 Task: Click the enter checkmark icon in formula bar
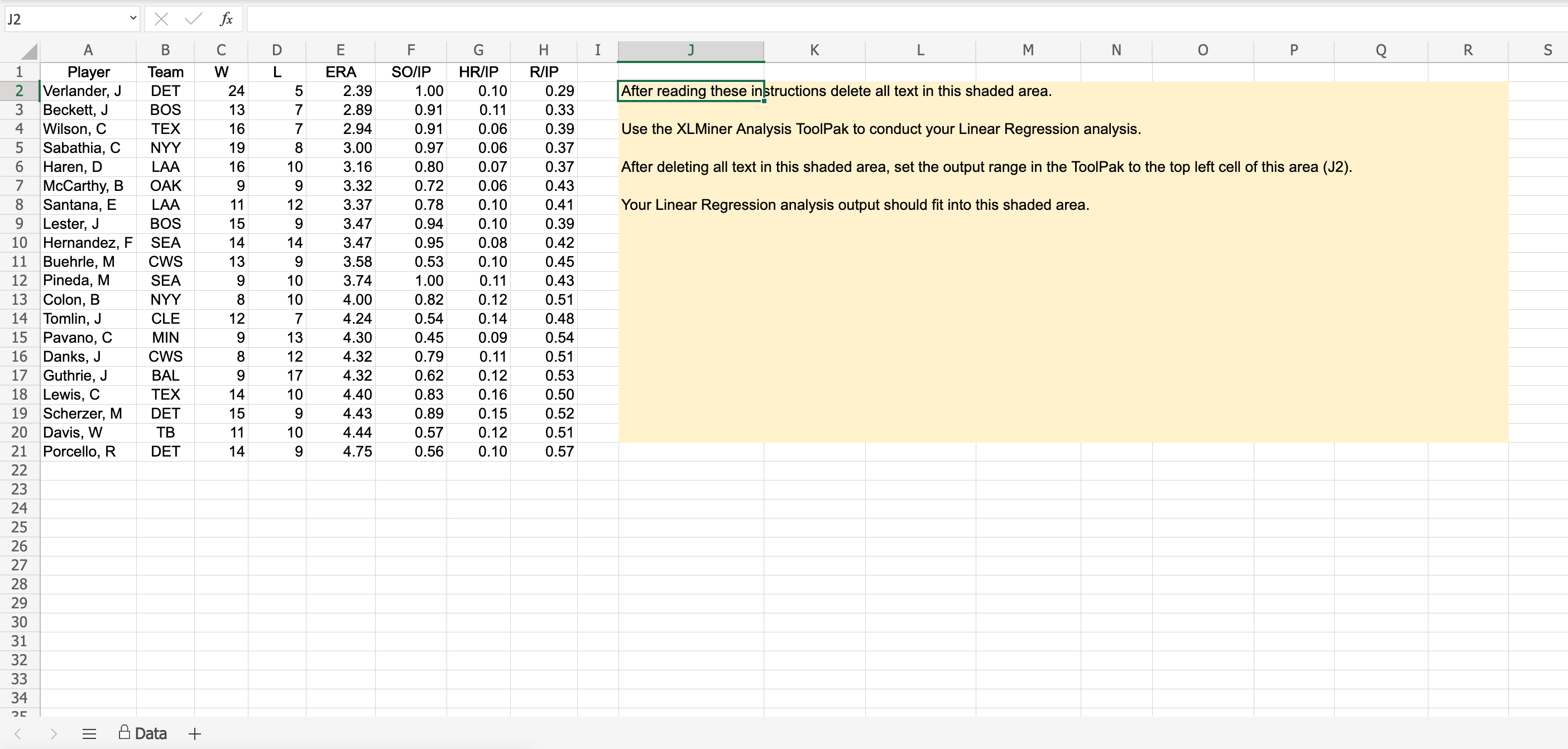click(194, 20)
